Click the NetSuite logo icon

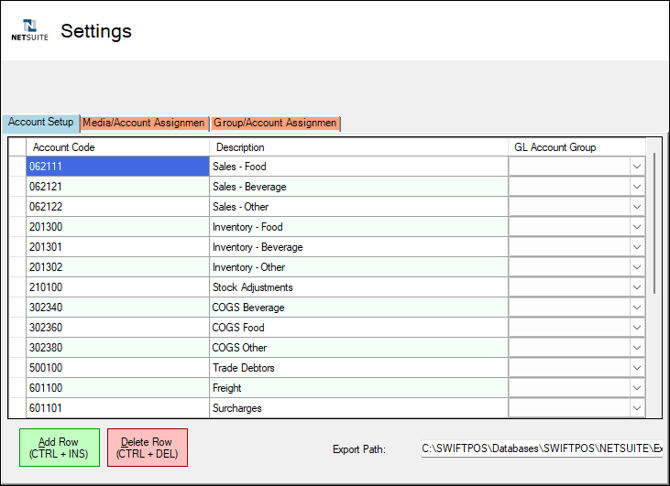(29, 30)
